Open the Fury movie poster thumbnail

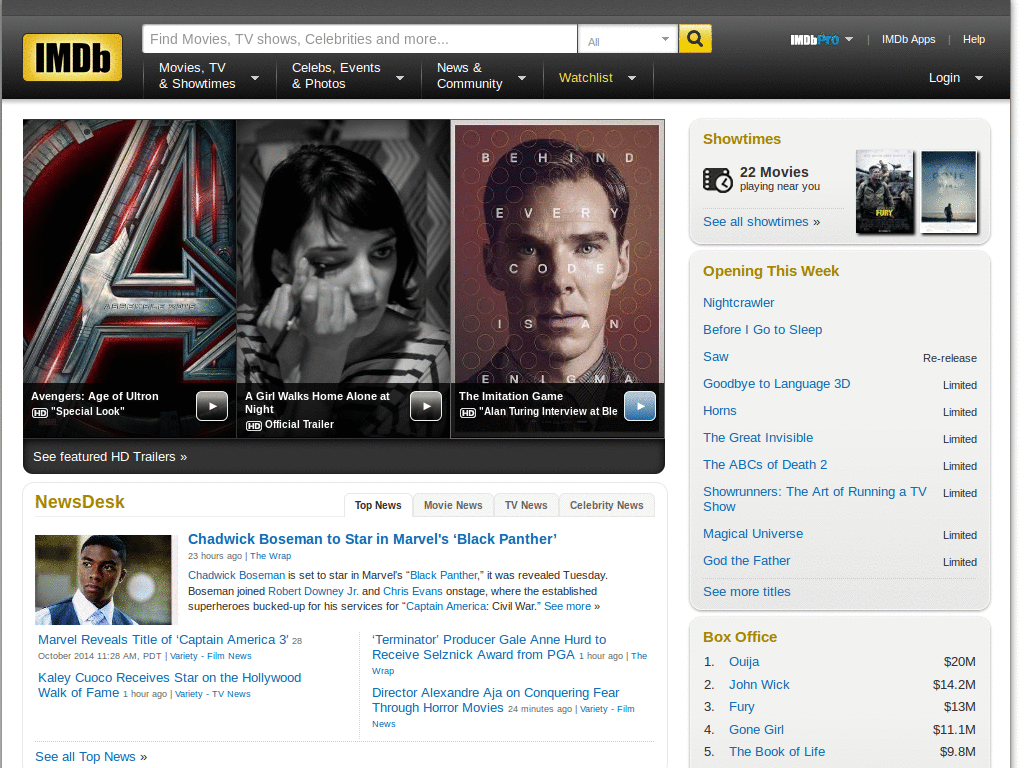[884, 191]
